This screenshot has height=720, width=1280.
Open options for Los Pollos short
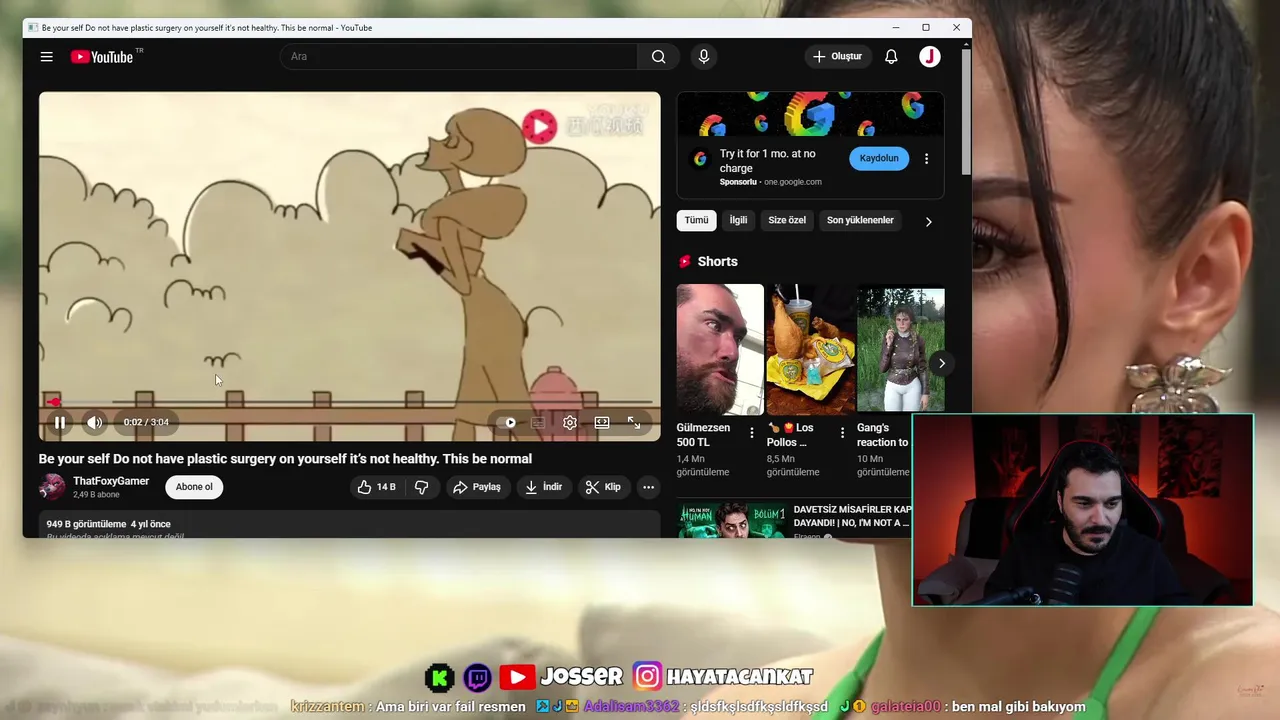point(842,433)
